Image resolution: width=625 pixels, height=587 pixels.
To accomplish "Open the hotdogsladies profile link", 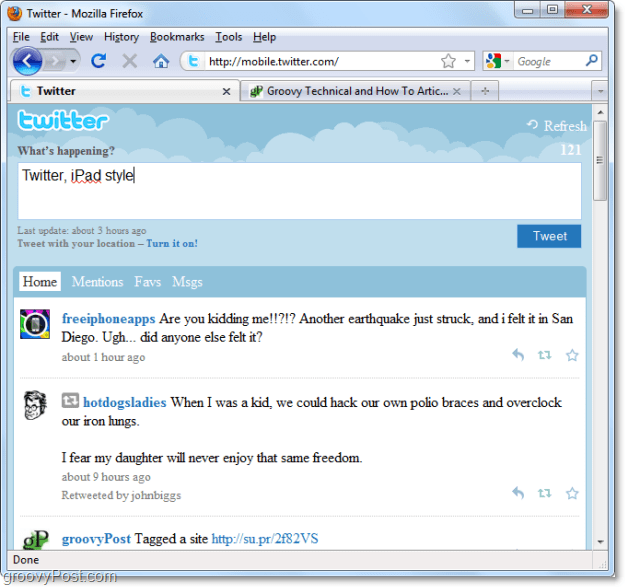I will coord(125,402).
